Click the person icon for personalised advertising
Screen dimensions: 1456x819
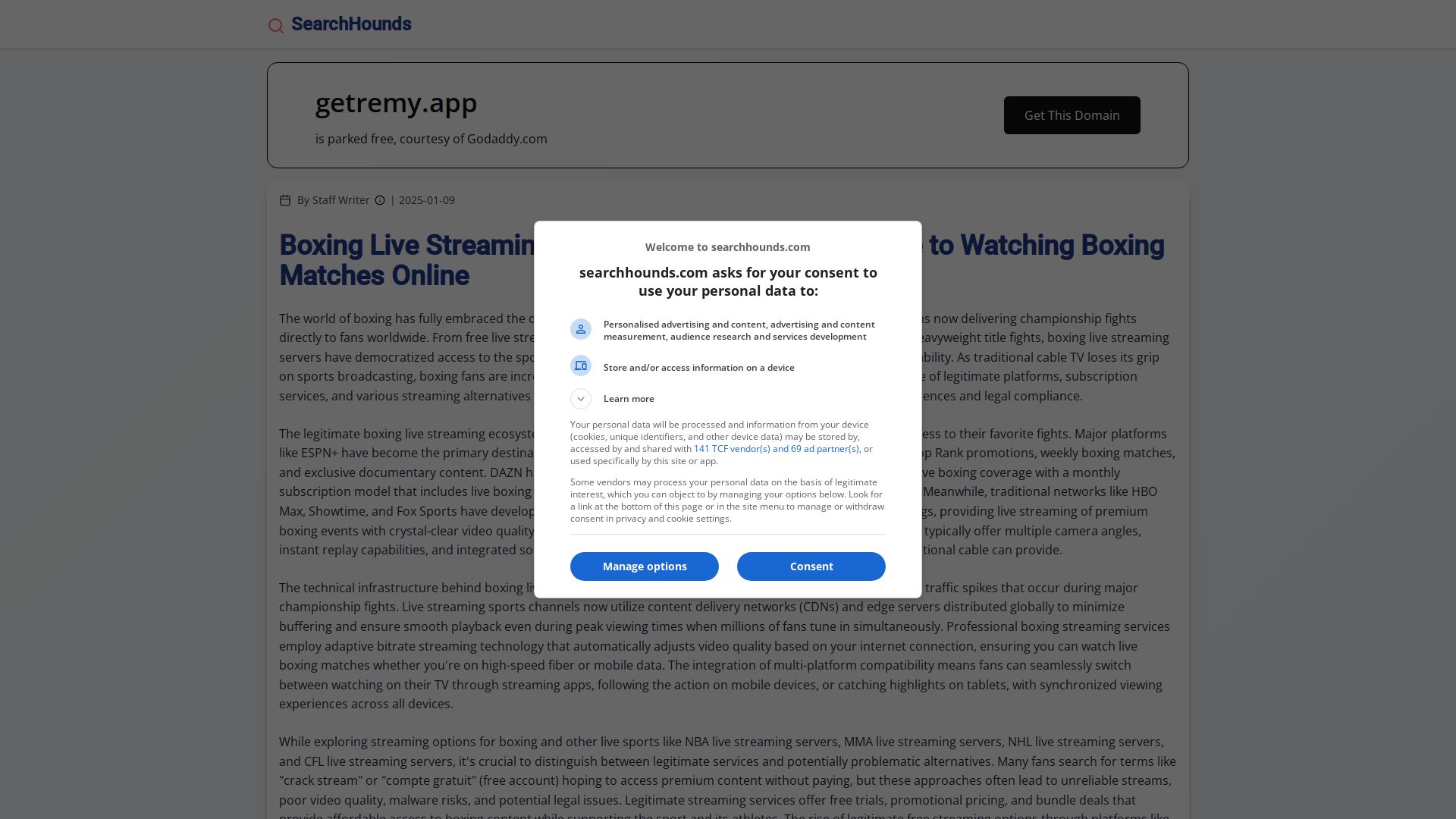581,329
